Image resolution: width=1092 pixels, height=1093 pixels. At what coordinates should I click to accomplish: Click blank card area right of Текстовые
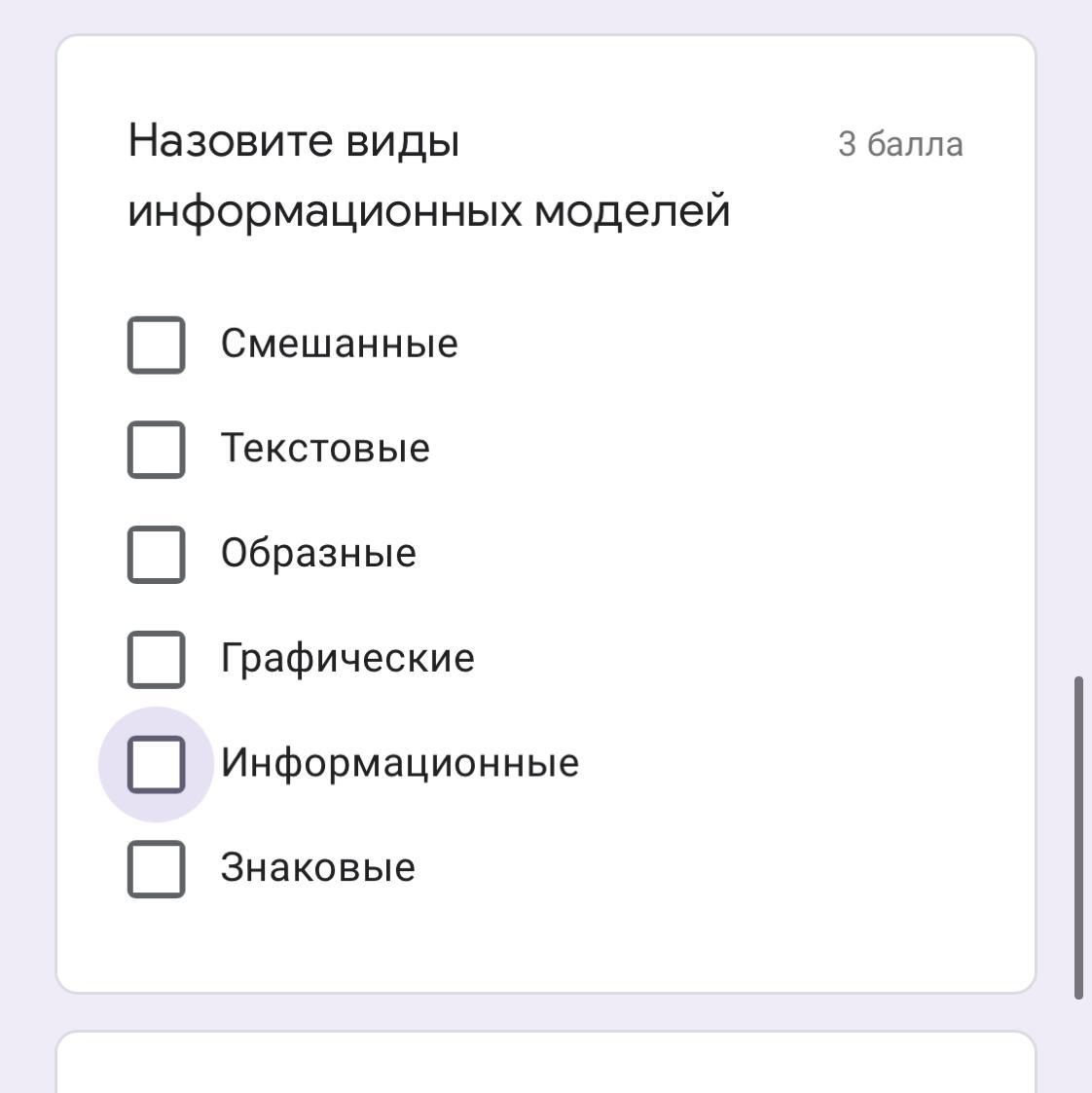(x=730, y=450)
